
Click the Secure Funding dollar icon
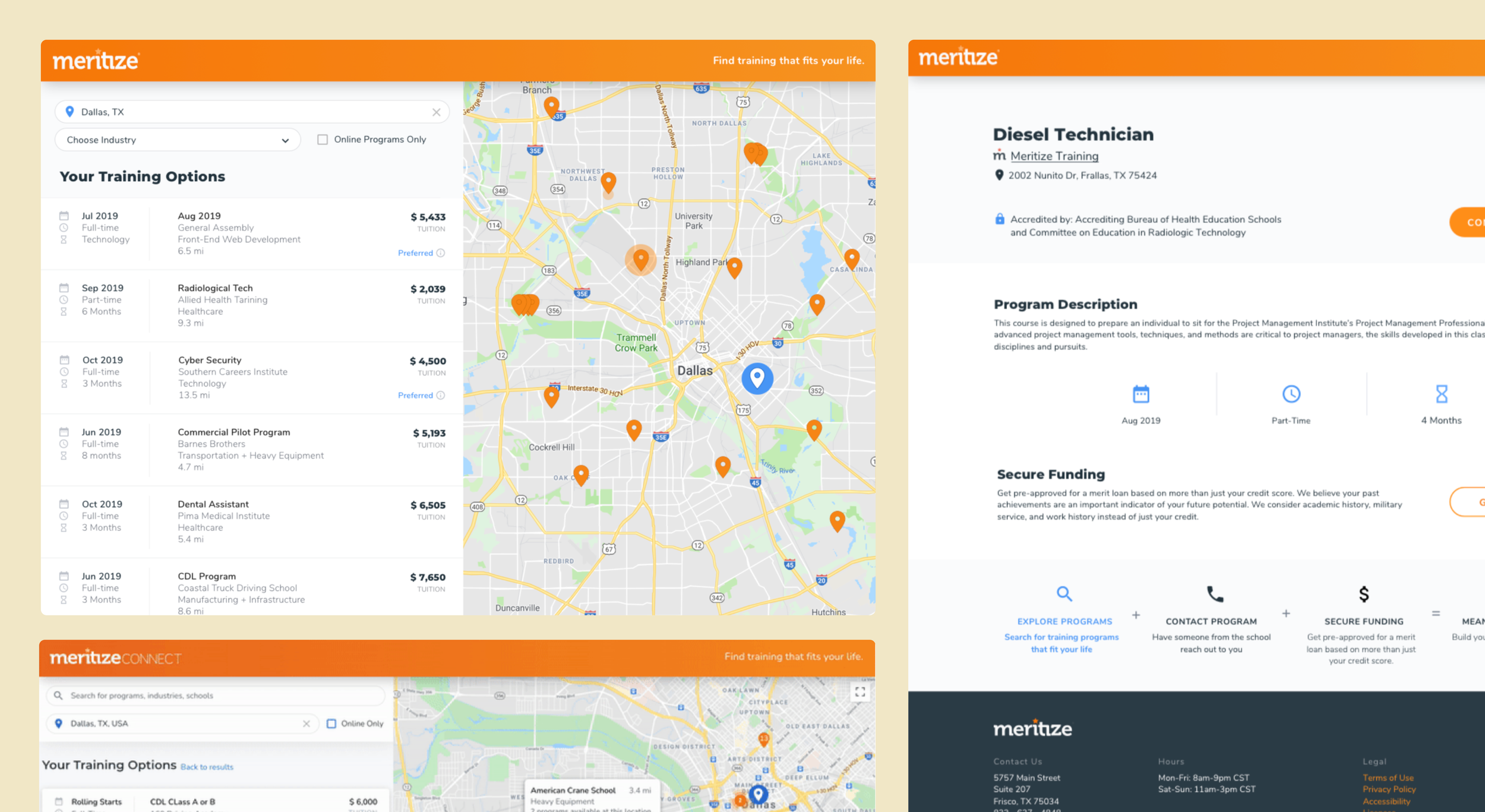pyautogui.click(x=1364, y=593)
